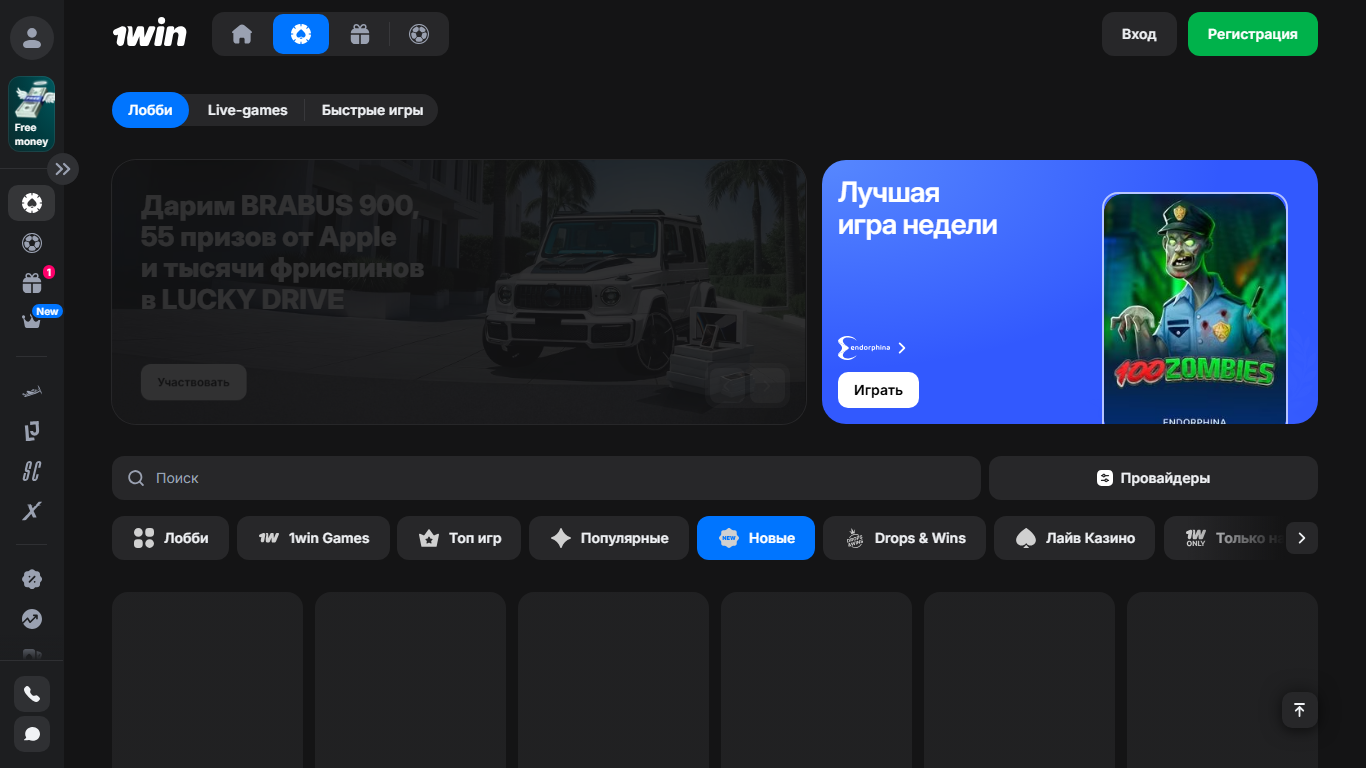Switch to the Live-games tab
Image resolution: width=1366 pixels, height=768 pixels.
coord(247,110)
